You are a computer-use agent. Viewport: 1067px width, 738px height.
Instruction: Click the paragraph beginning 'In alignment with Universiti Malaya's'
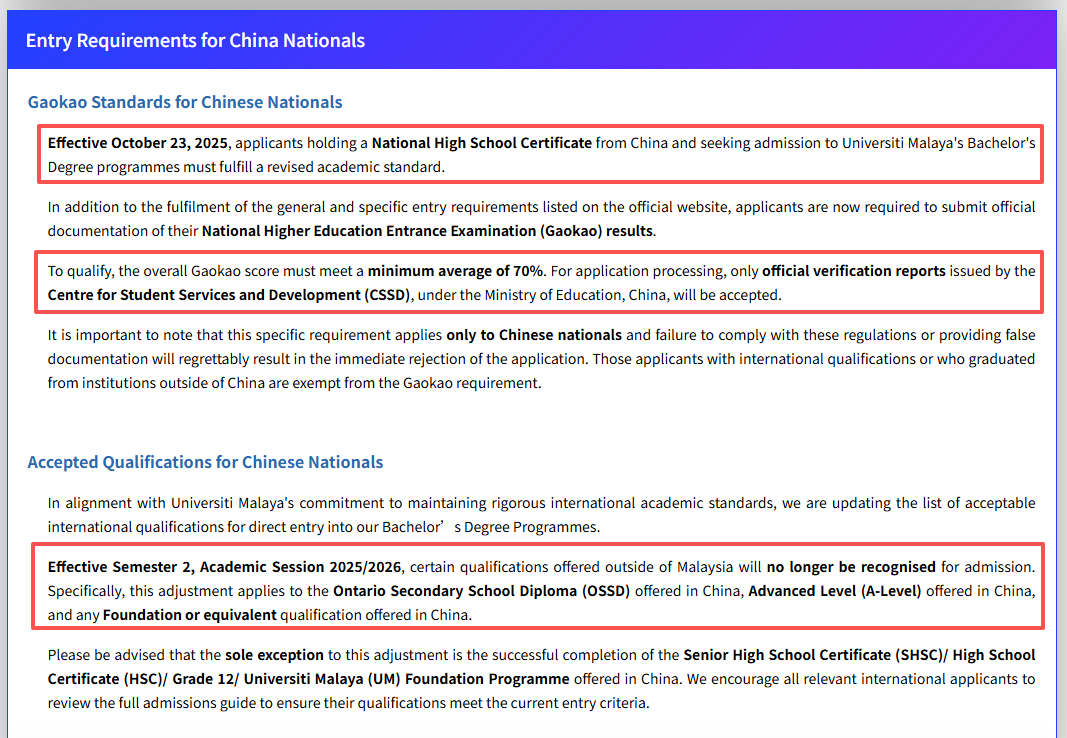pos(540,514)
